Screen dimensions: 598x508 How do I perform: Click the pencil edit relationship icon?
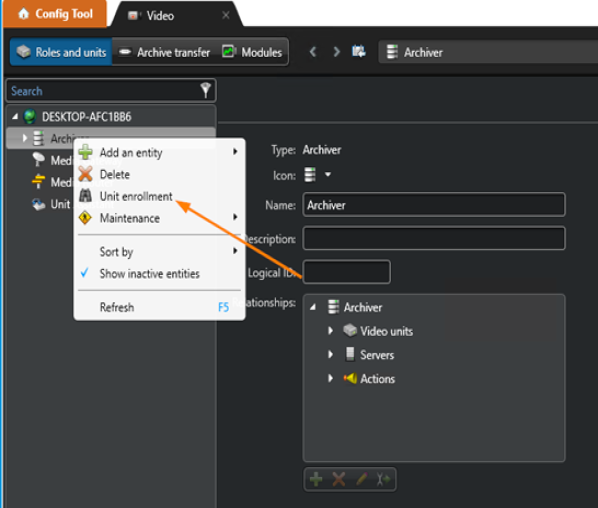tap(361, 479)
